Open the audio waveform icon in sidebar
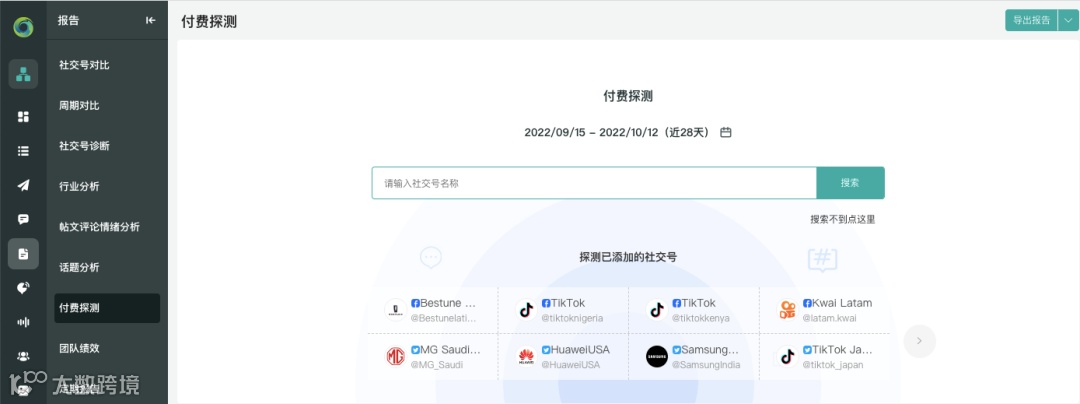 coord(23,322)
